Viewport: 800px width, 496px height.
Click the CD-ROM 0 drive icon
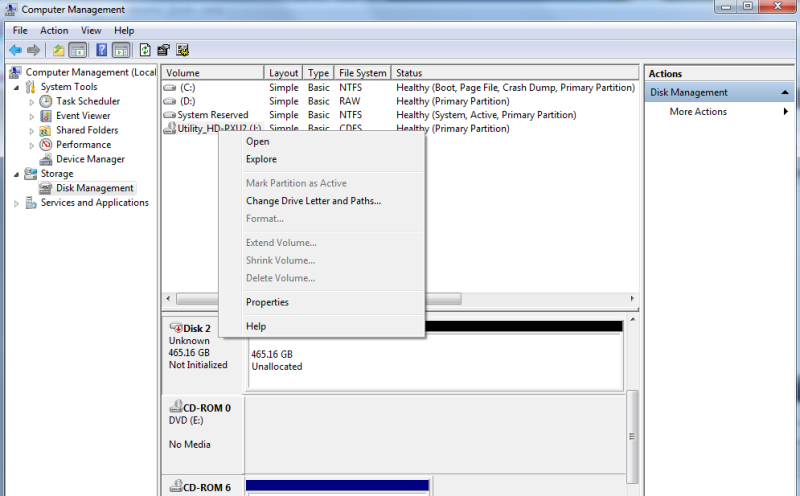pos(176,407)
